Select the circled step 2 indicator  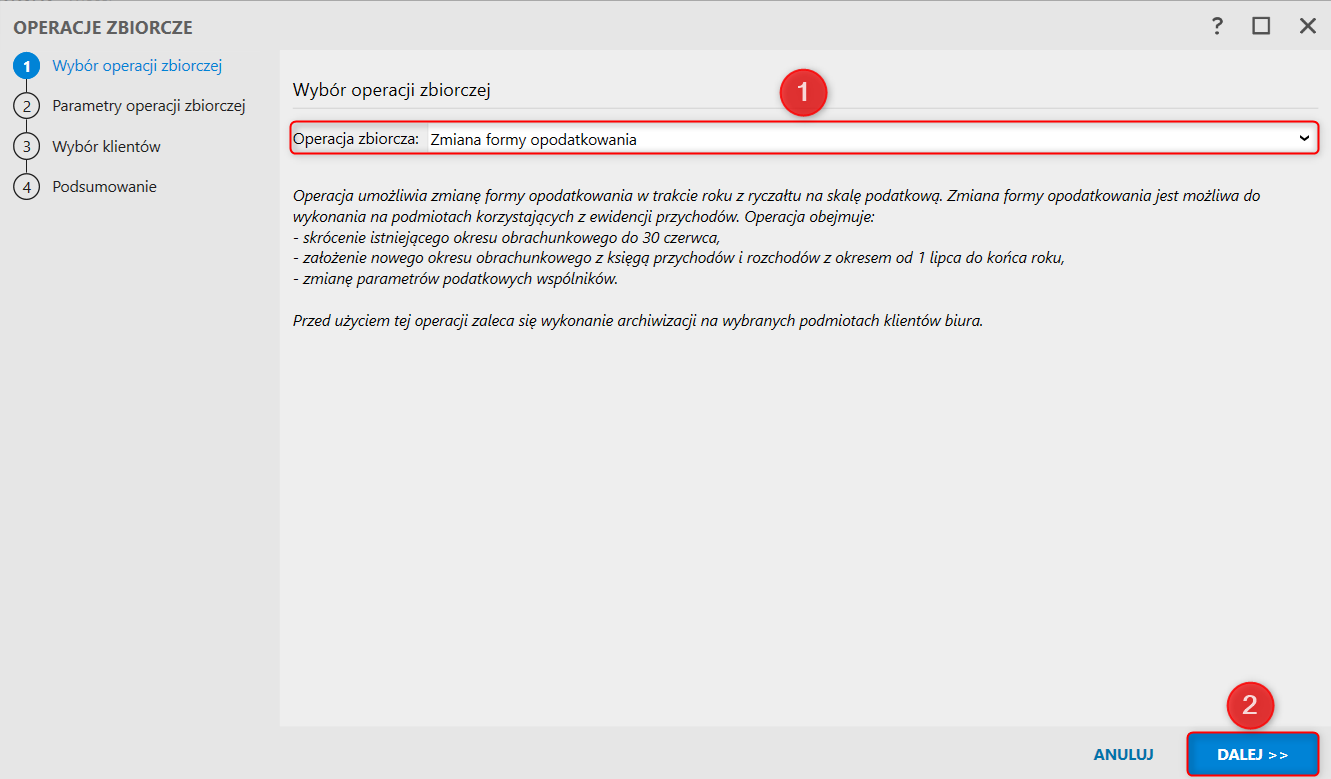pyautogui.click(x=26, y=106)
